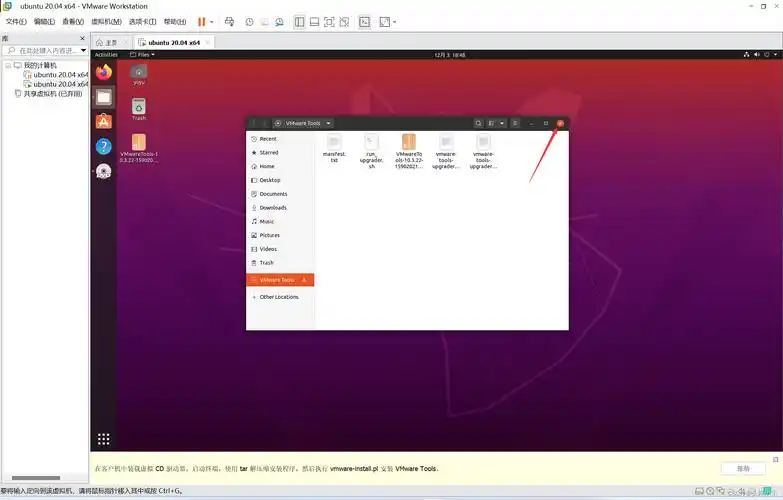This screenshot has width=783, height=500.
Task: Select second ubuntu 20.04 x64 library entry
Action: point(56,84)
